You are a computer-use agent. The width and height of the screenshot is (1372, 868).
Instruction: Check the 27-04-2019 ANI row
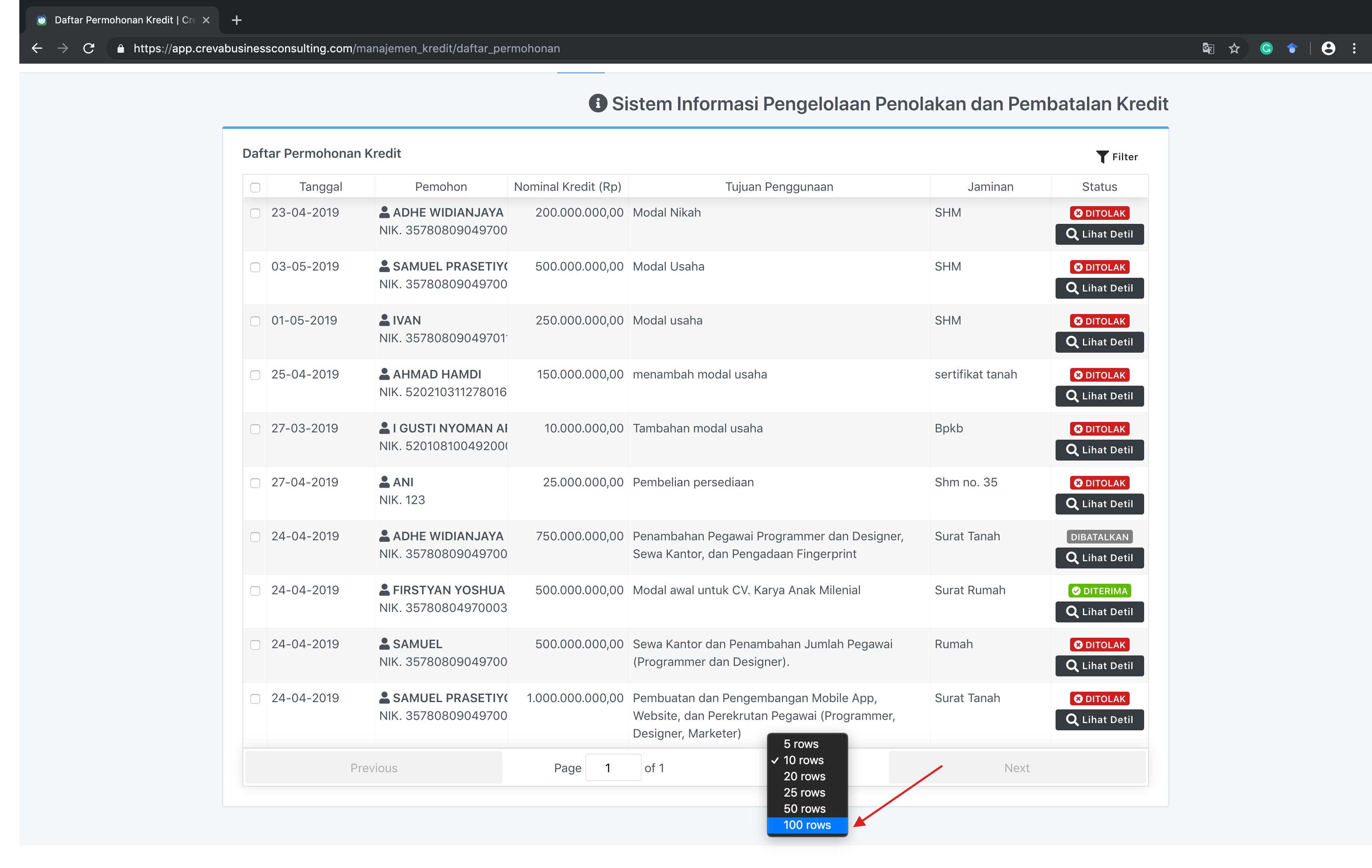coord(255,483)
